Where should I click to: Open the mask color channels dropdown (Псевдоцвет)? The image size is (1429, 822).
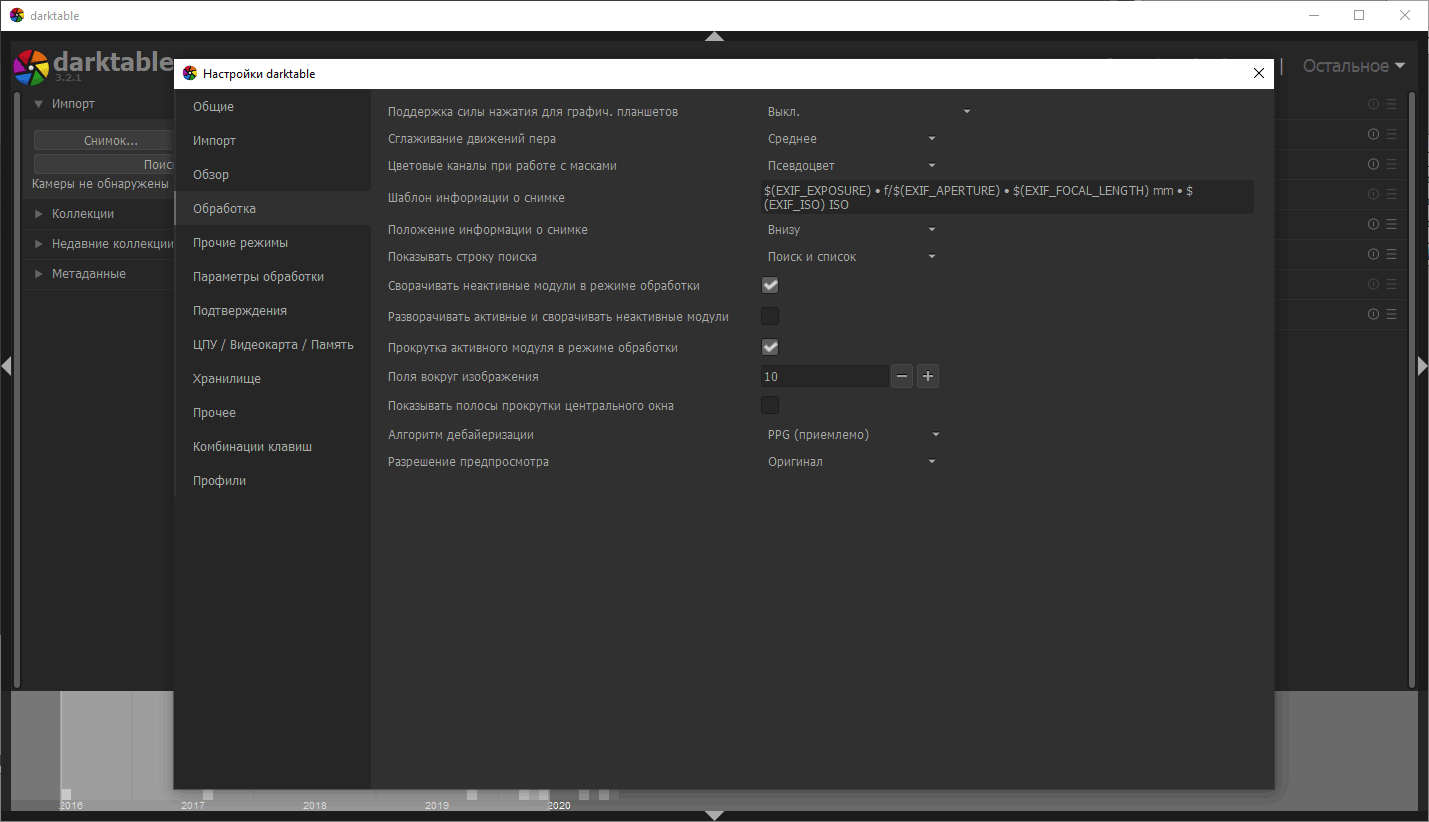[x=851, y=165]
